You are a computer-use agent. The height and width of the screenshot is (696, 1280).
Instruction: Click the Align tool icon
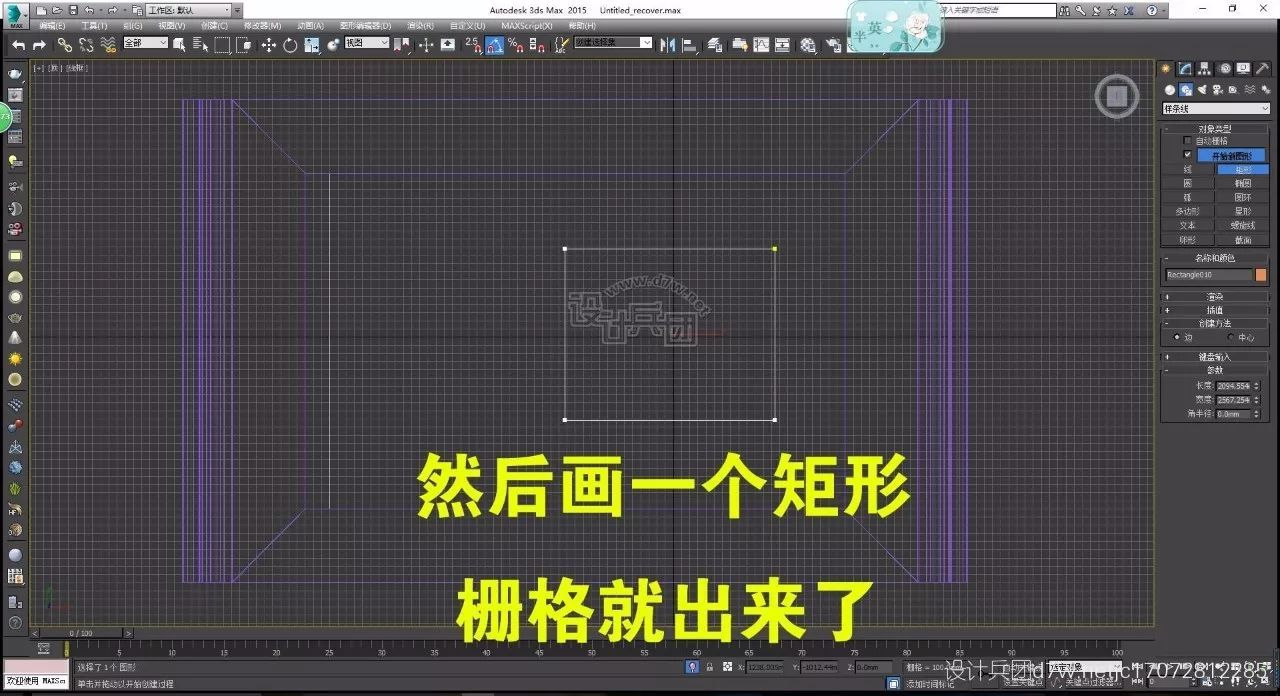click(x=689, y=45)
